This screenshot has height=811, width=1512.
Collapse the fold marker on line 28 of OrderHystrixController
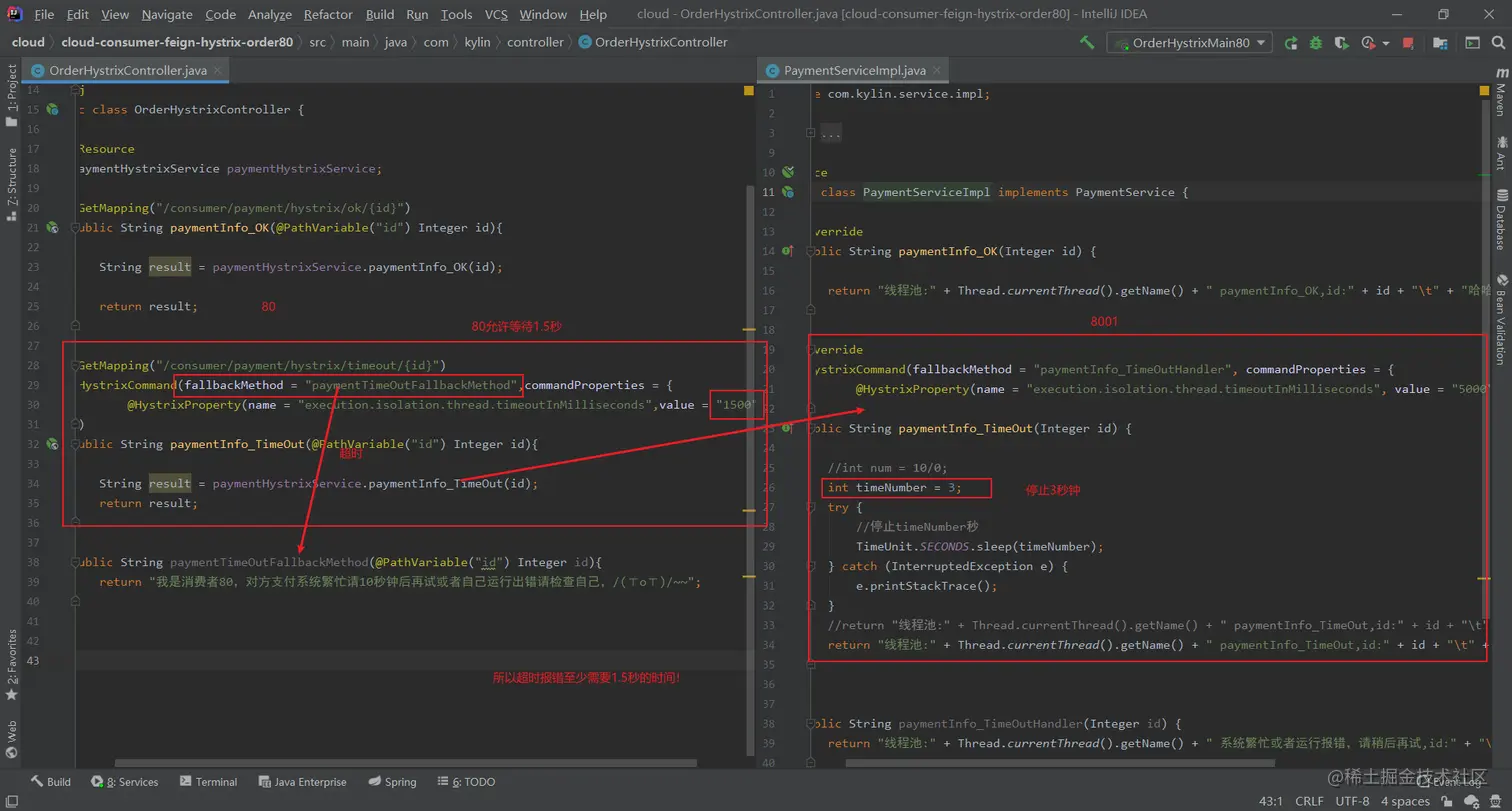(x=75, y=365)
